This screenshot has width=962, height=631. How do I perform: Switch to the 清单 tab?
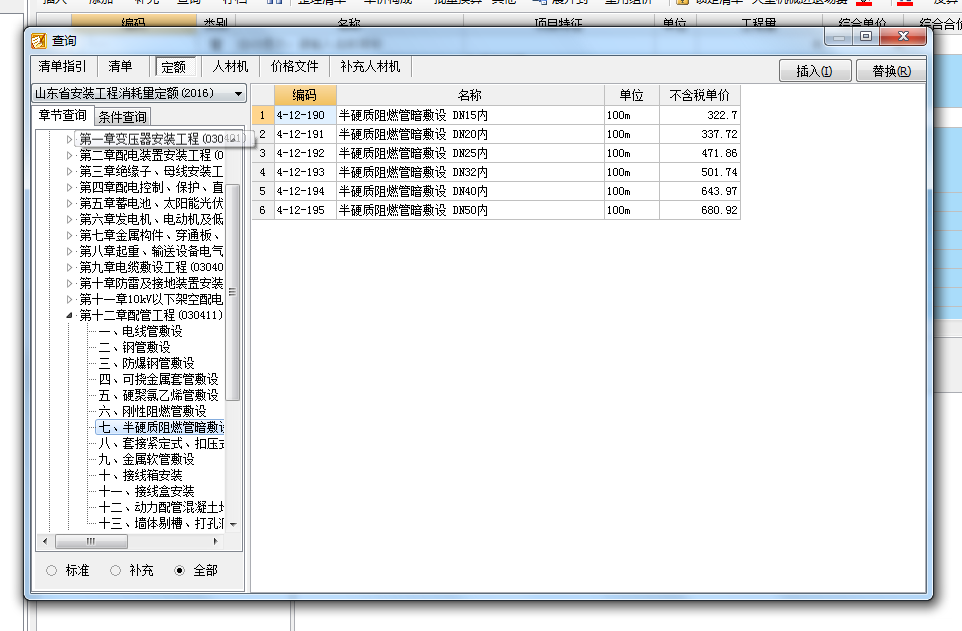tap(120, 66)
